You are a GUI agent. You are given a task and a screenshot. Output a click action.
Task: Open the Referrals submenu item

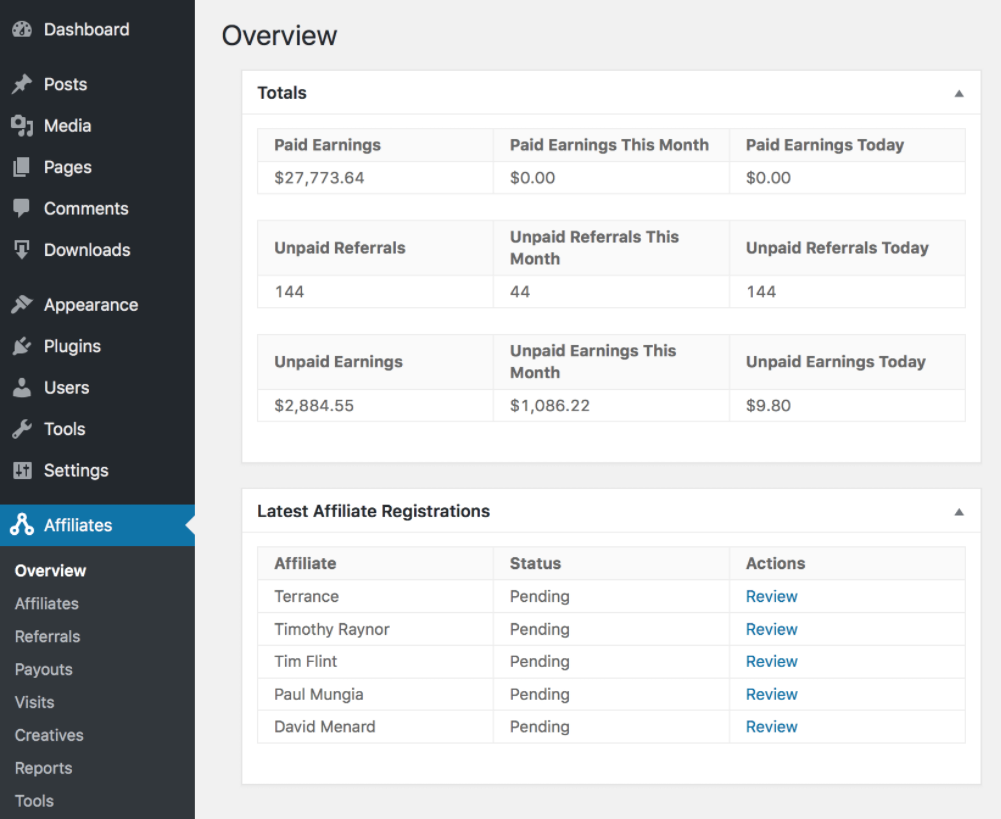pos(47,637)
